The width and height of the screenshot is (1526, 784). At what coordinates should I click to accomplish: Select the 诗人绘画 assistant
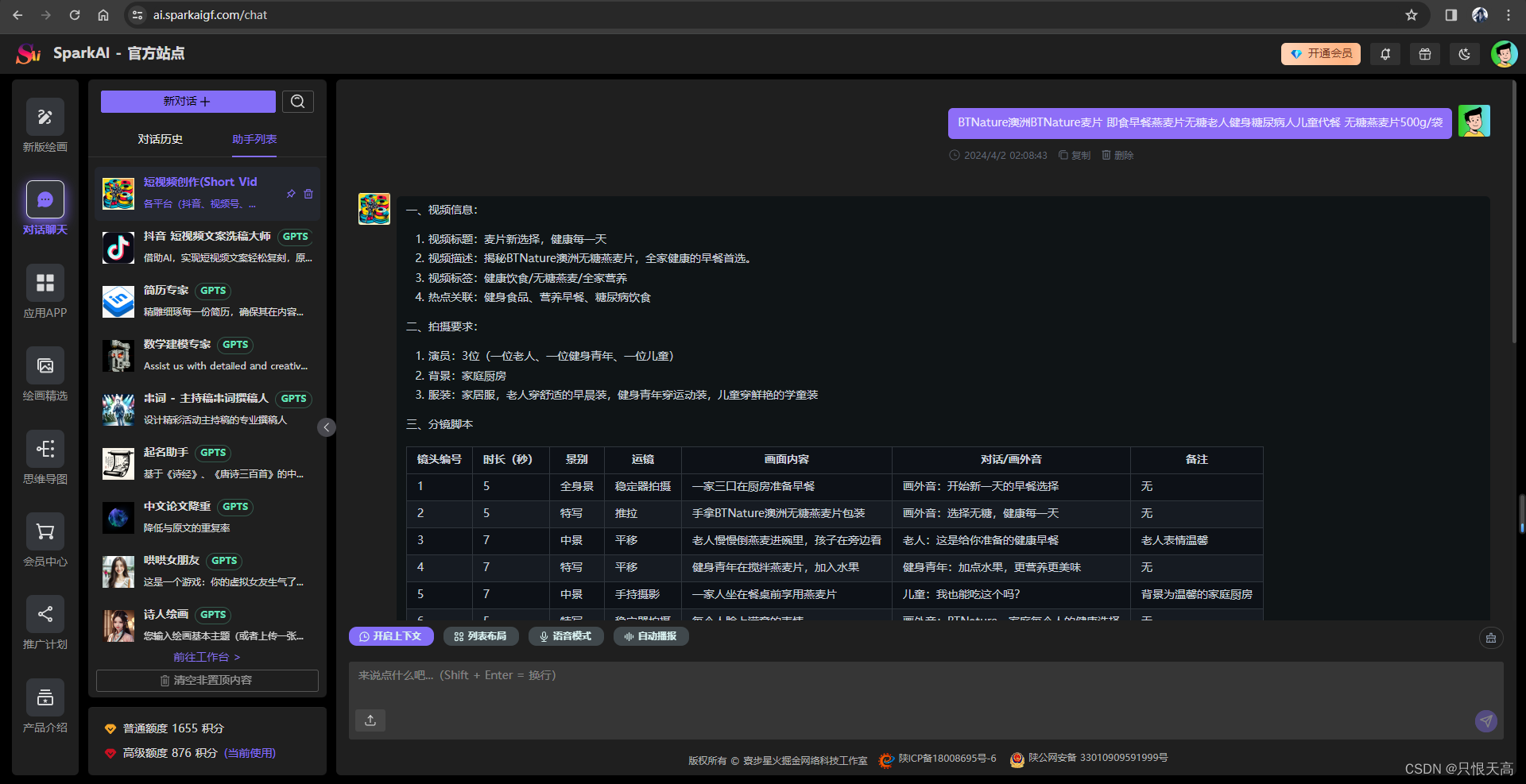click(x=207, y=625)
